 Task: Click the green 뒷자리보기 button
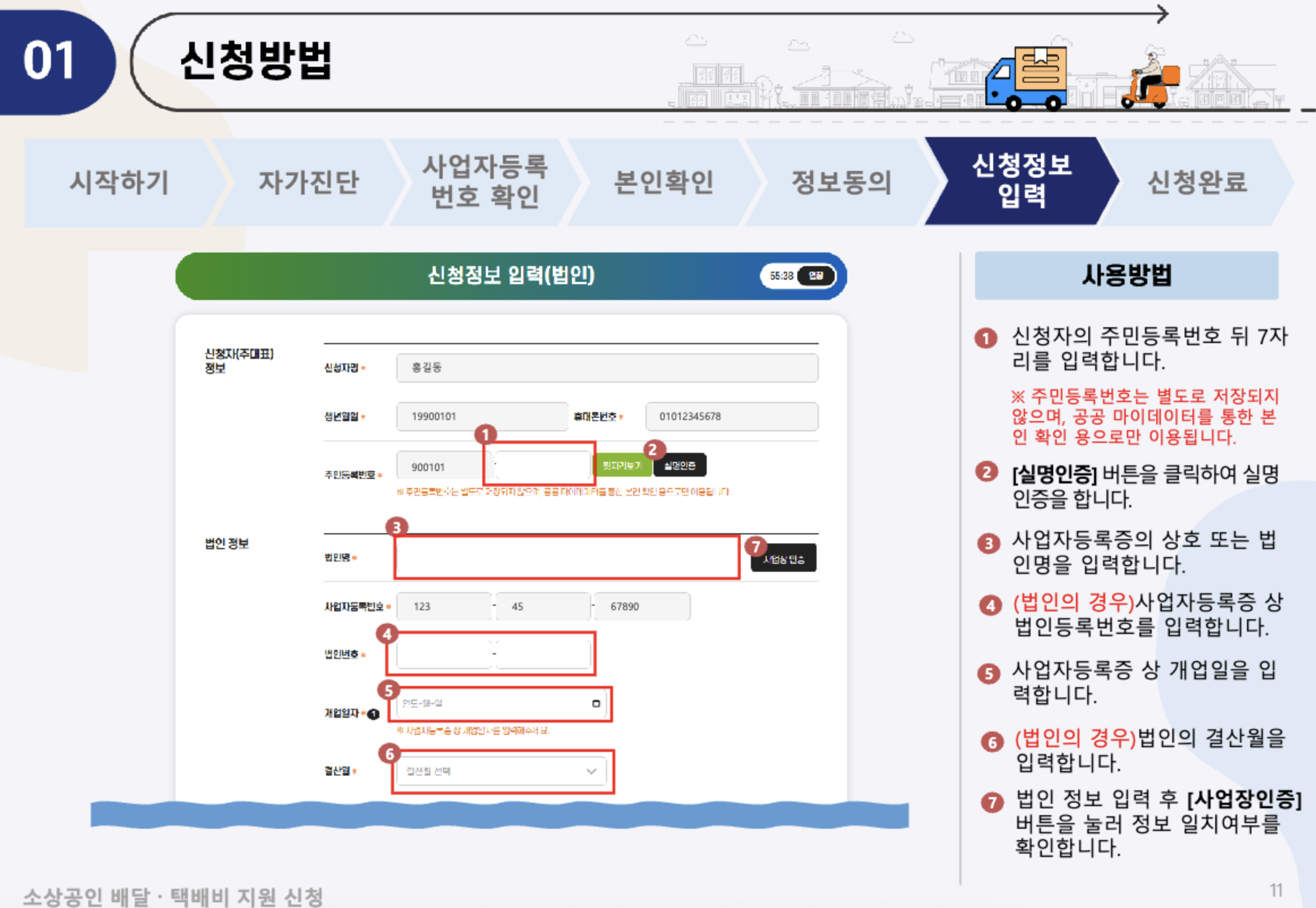(622, 466)
